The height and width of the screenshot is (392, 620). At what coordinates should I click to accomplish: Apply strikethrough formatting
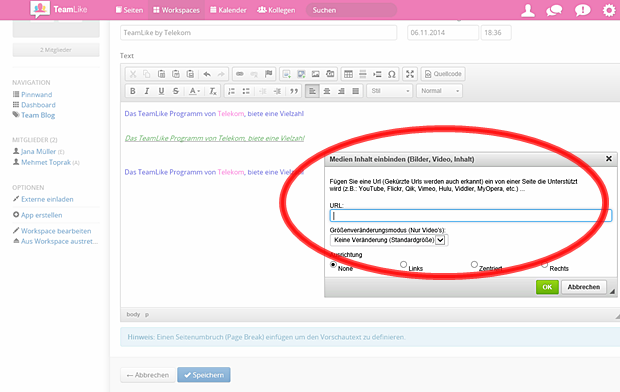click(x=176, y=91)
